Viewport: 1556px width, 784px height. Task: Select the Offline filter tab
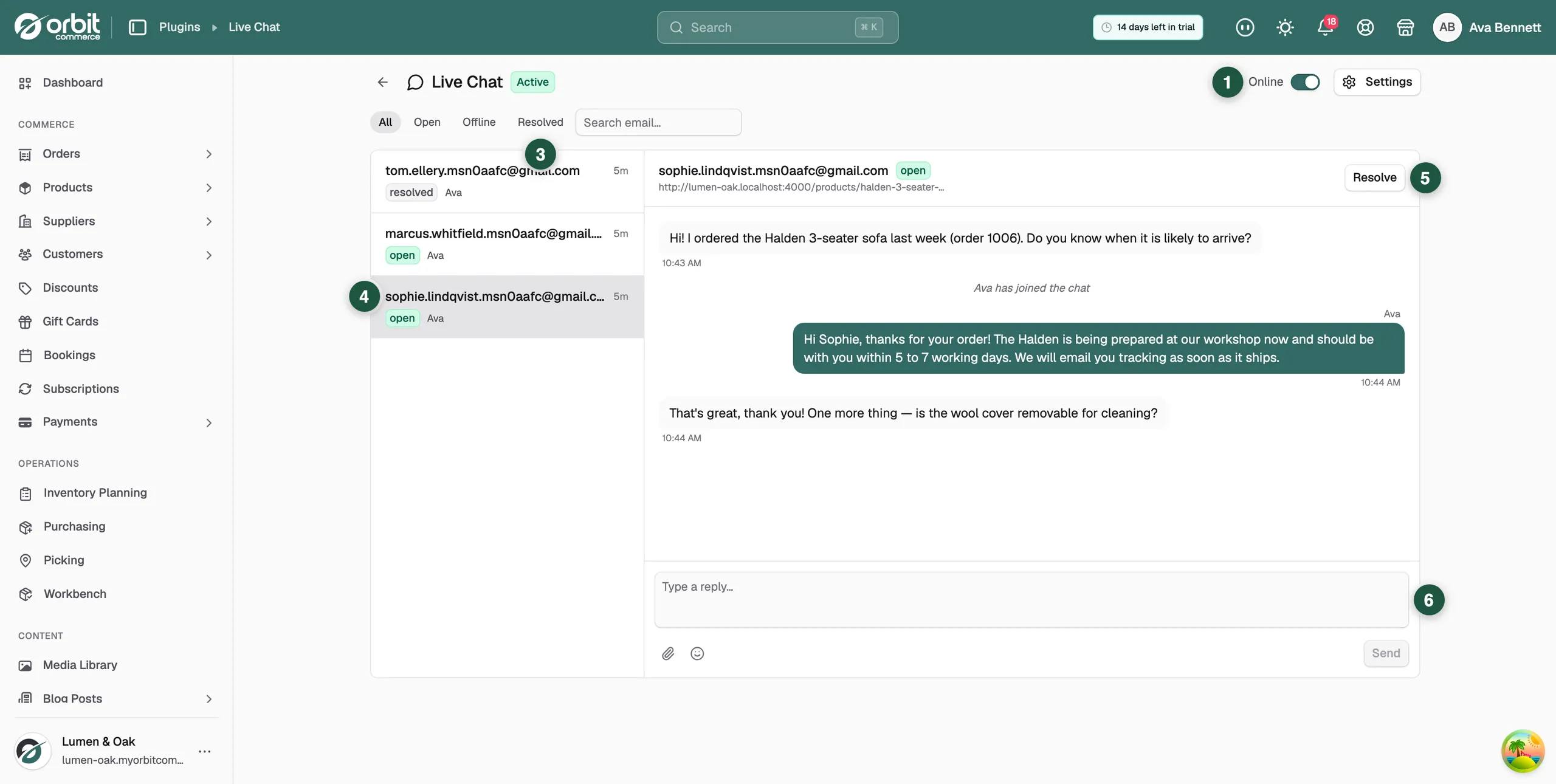pos(479,122)
